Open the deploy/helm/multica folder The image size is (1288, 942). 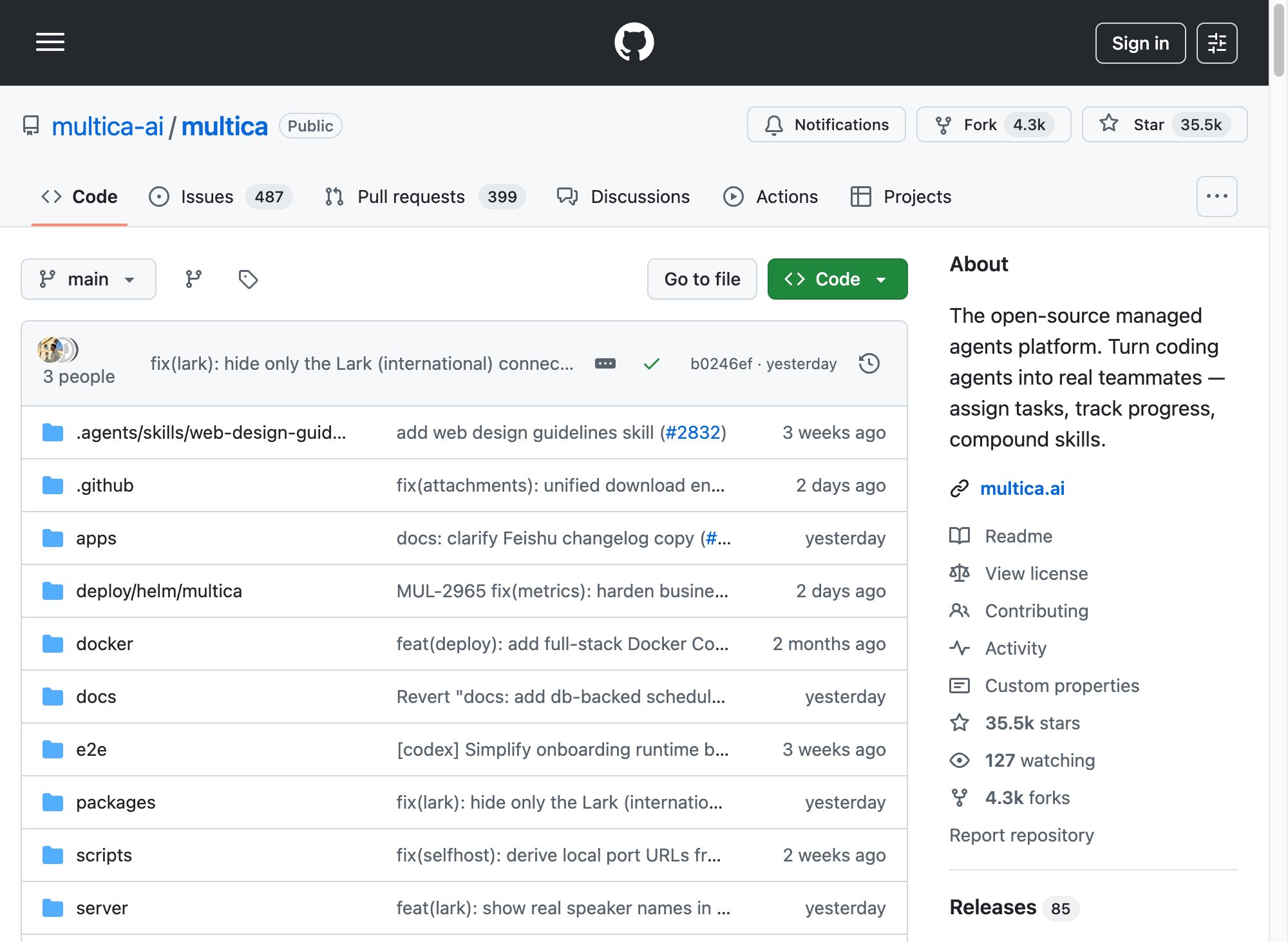159,591
